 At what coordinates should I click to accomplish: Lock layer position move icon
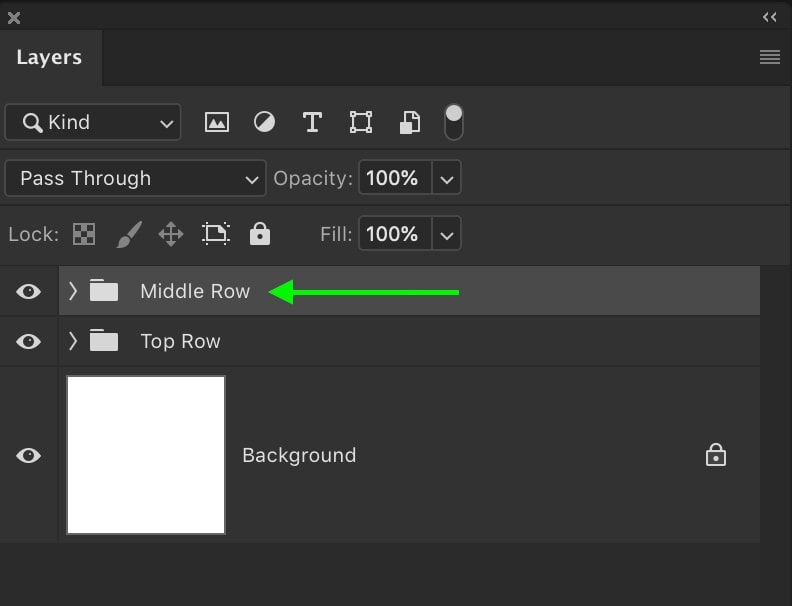point(171,234)
